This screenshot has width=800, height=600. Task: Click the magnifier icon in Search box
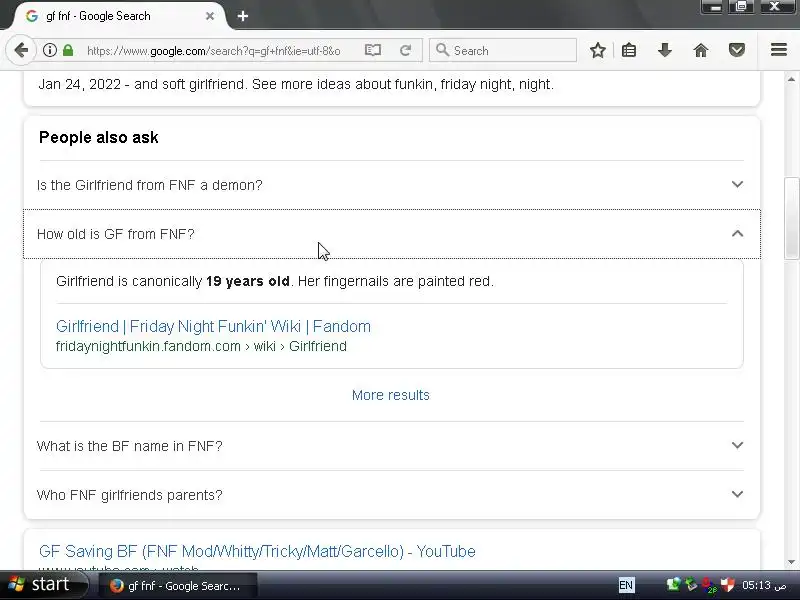pos(442,50)
